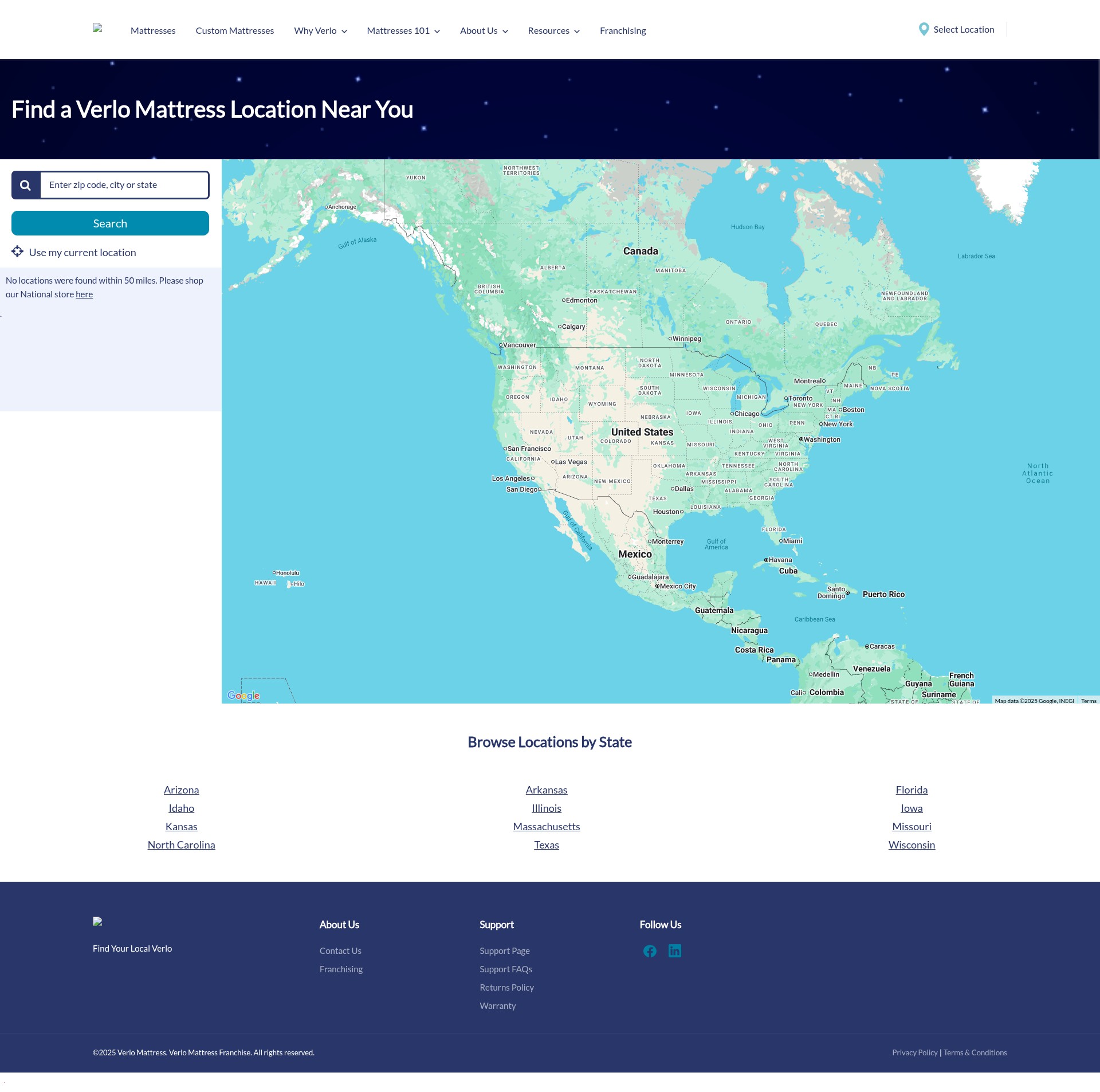Expand the Mattresses 101 dropdown arrow

pos(437,32)
